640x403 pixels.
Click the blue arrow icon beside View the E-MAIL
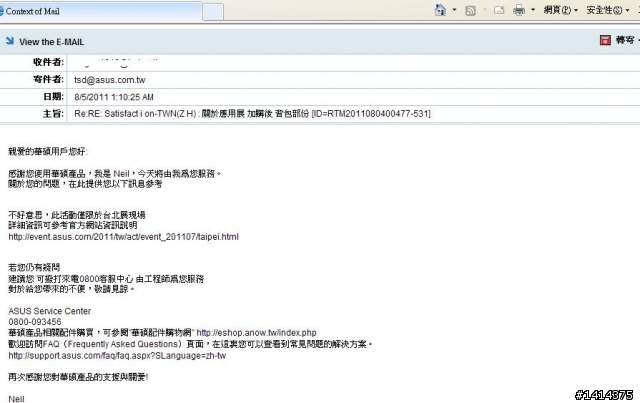pos(10,41)
